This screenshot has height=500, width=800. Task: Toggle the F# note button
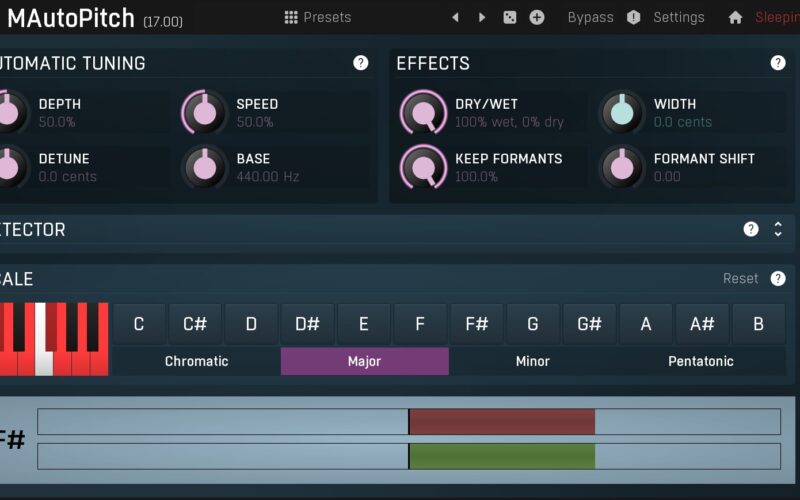tap(477, 324)
